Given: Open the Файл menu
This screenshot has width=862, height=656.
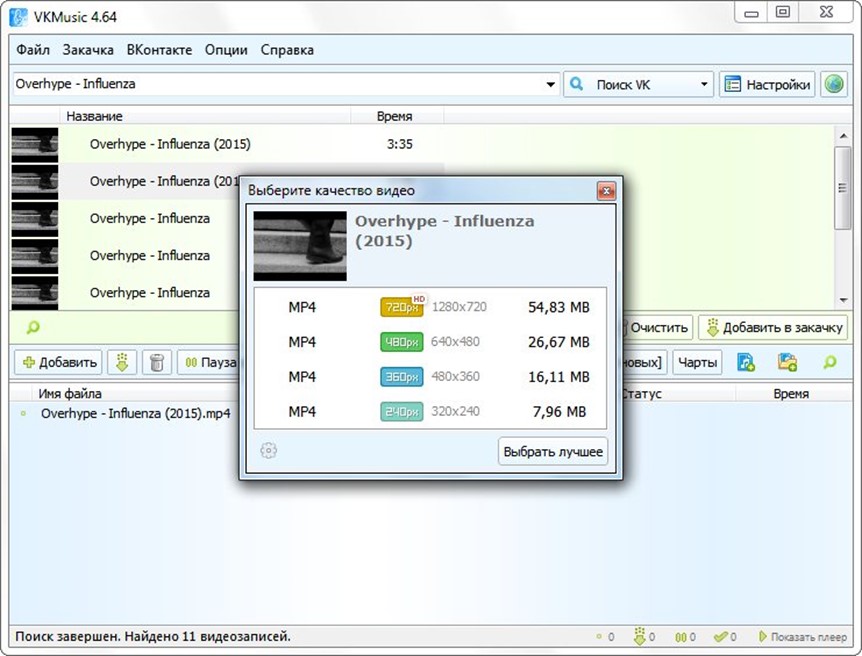Looking at the screenshot, I should coord(32,50).
